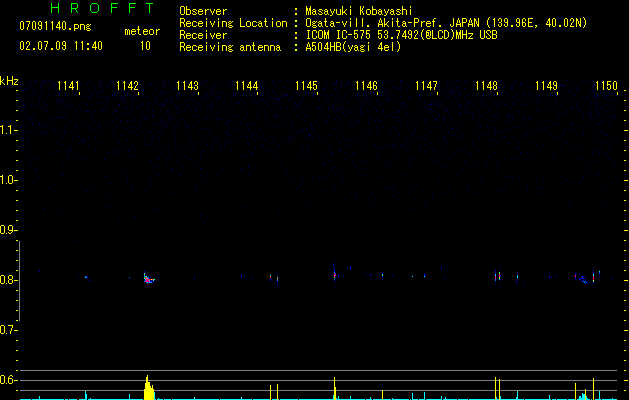Click the date stamp 02.07.09 11:40
This screenshot has width=629, height=400.
tap(61, 46)
